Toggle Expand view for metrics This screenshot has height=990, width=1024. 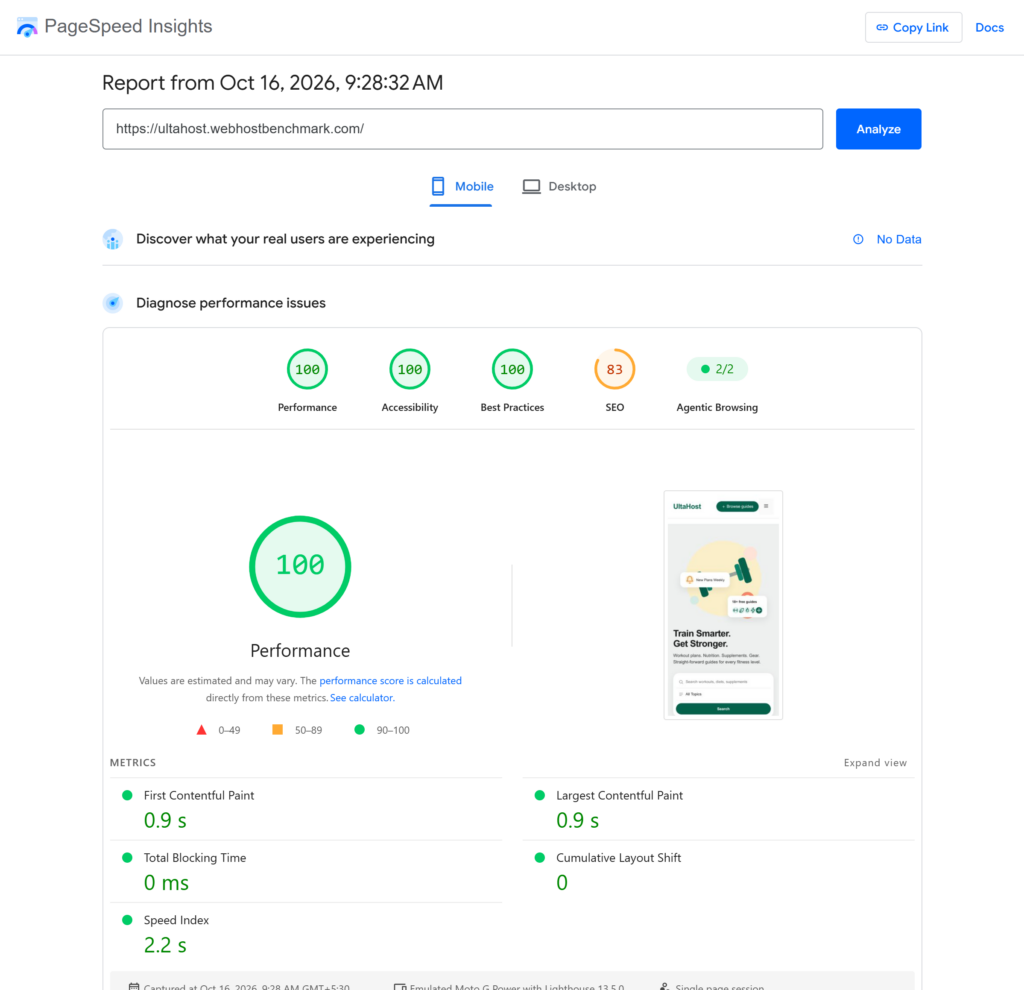click(875, 763)
